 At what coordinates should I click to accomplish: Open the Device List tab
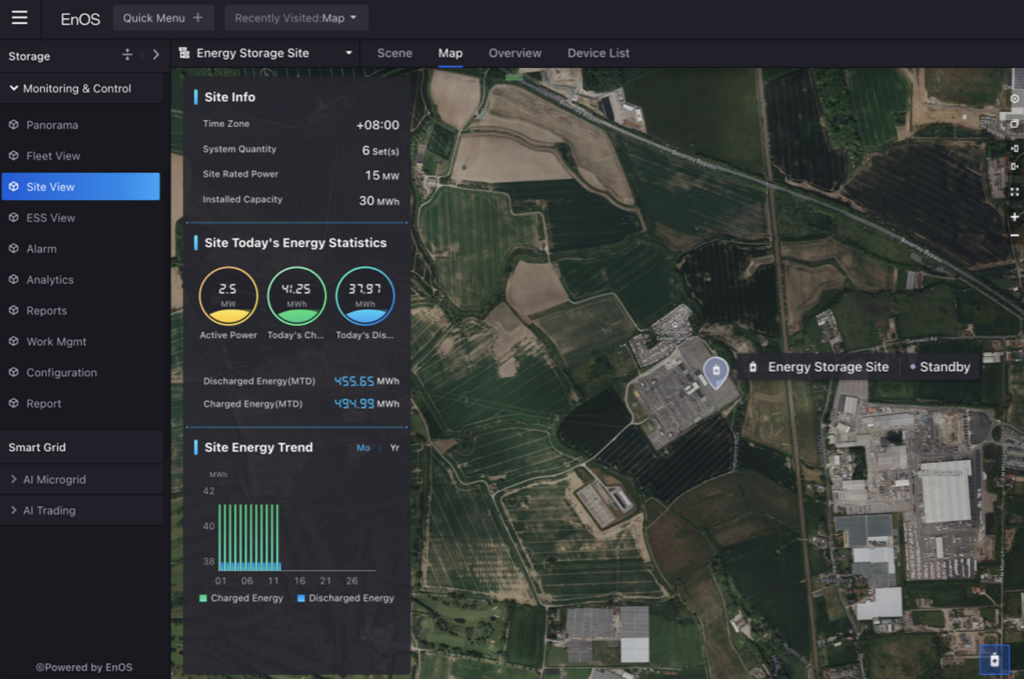coord(598,53)
